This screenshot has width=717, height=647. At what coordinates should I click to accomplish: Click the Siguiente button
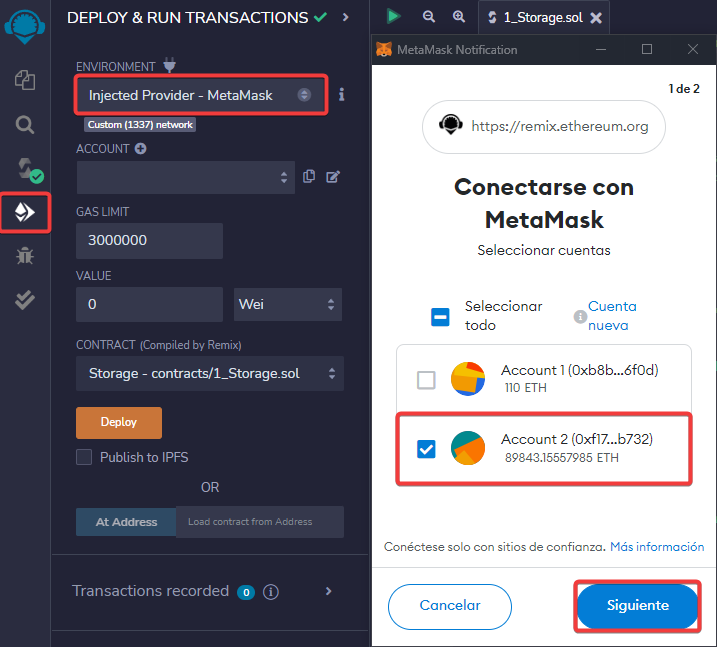click(x=637, y=606)
